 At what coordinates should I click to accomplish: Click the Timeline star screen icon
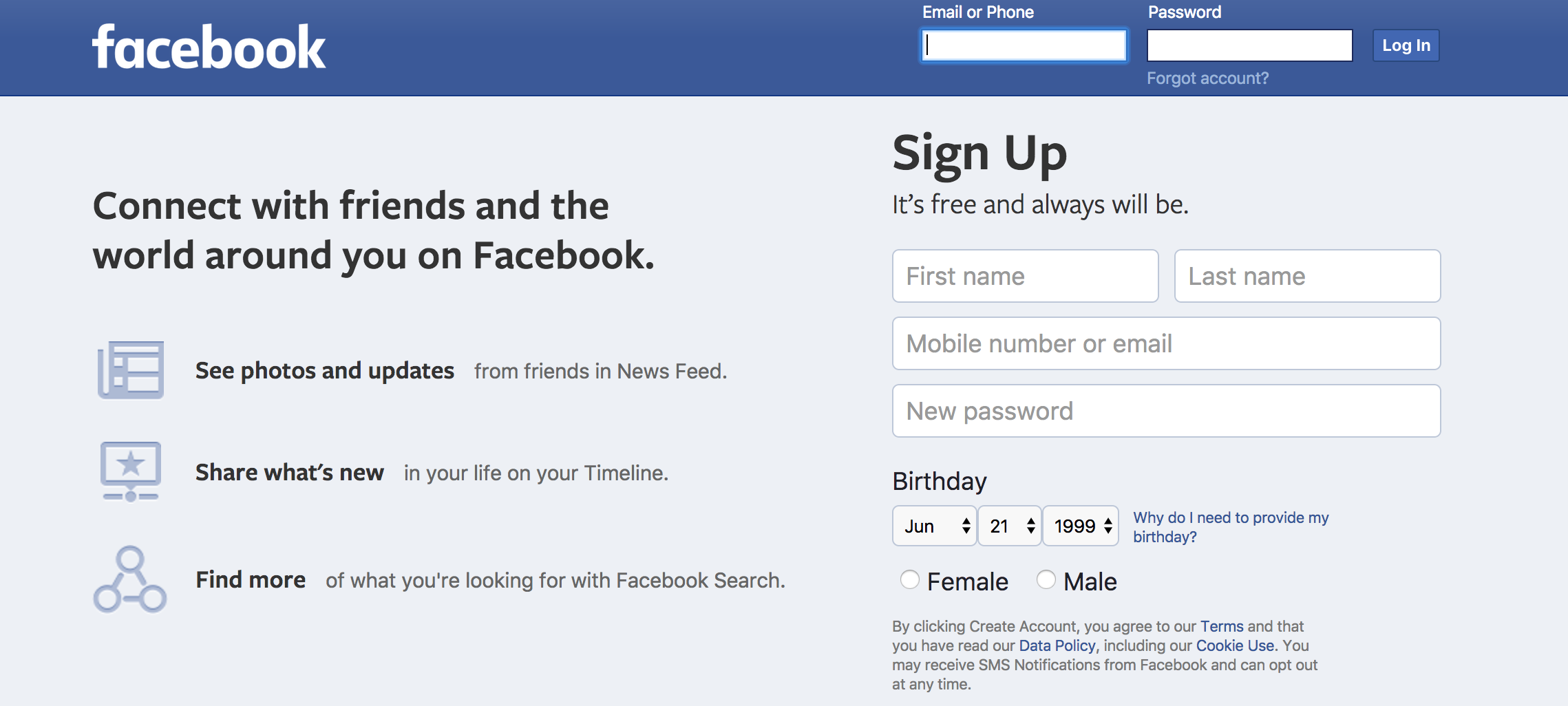point(131,471)
